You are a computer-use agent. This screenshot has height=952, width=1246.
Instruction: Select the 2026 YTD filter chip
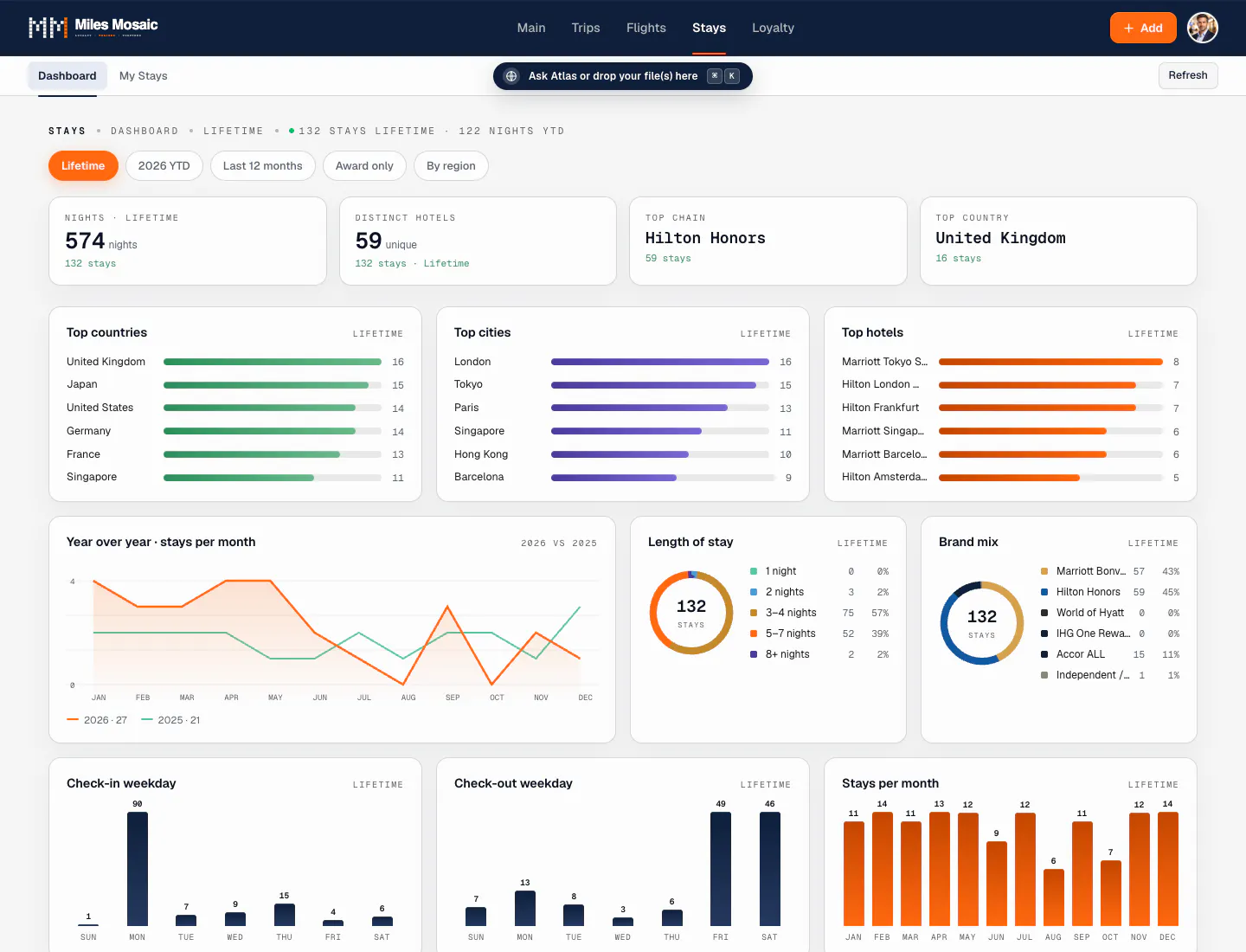164,166
